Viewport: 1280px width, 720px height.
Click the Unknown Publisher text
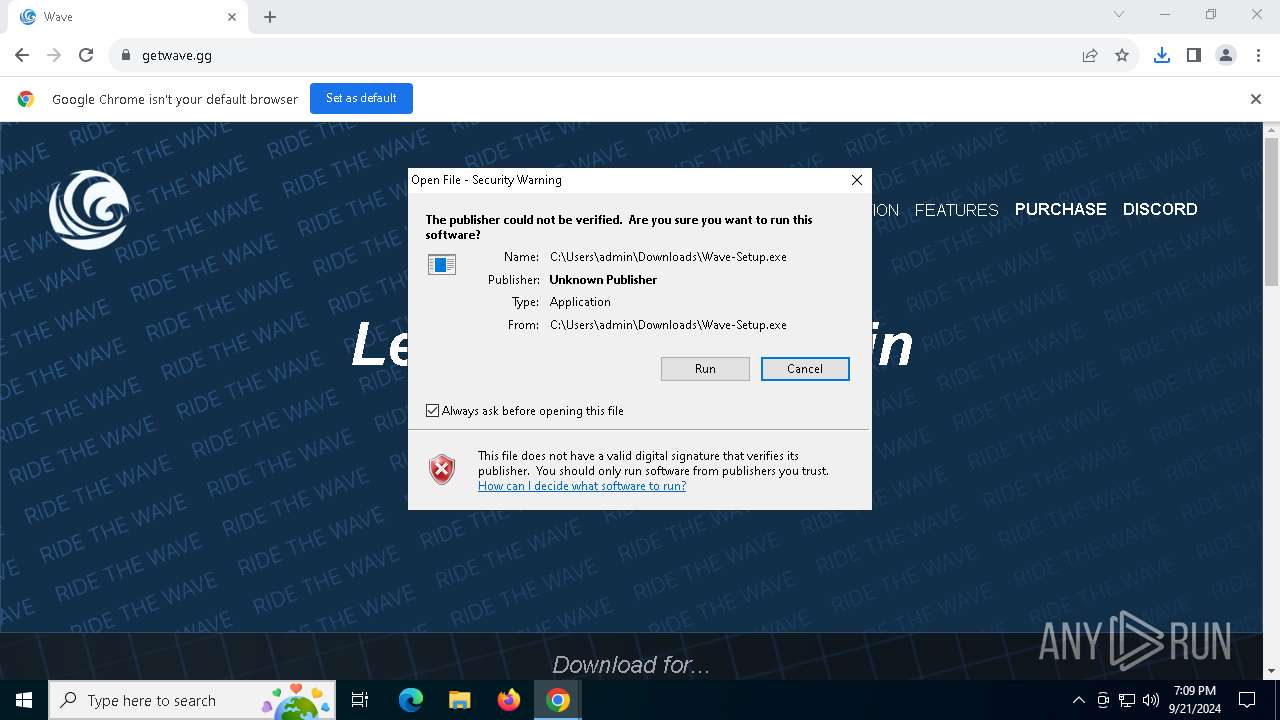click(x=603, y=280)
